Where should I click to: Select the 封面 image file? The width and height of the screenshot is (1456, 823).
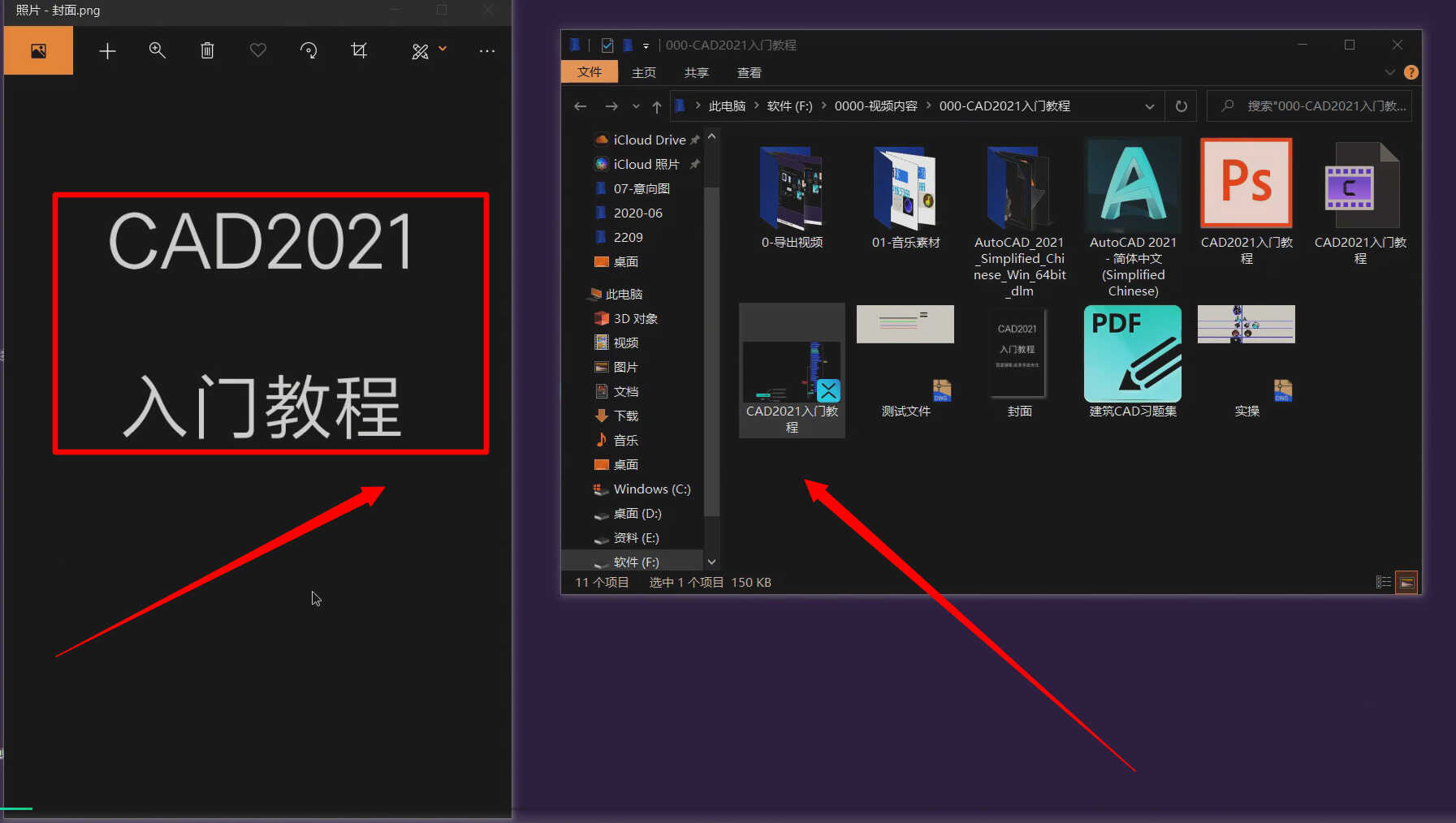click(1019, 362)
